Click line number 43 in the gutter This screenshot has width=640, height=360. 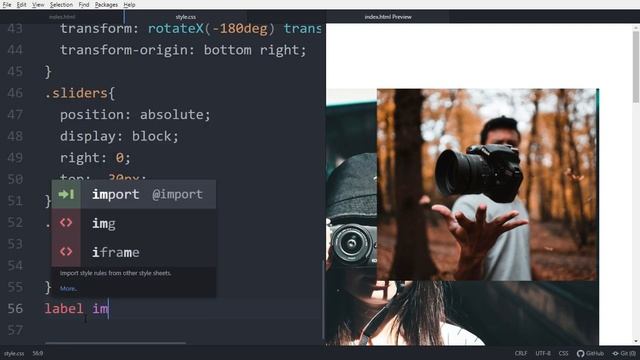point(15,29)
